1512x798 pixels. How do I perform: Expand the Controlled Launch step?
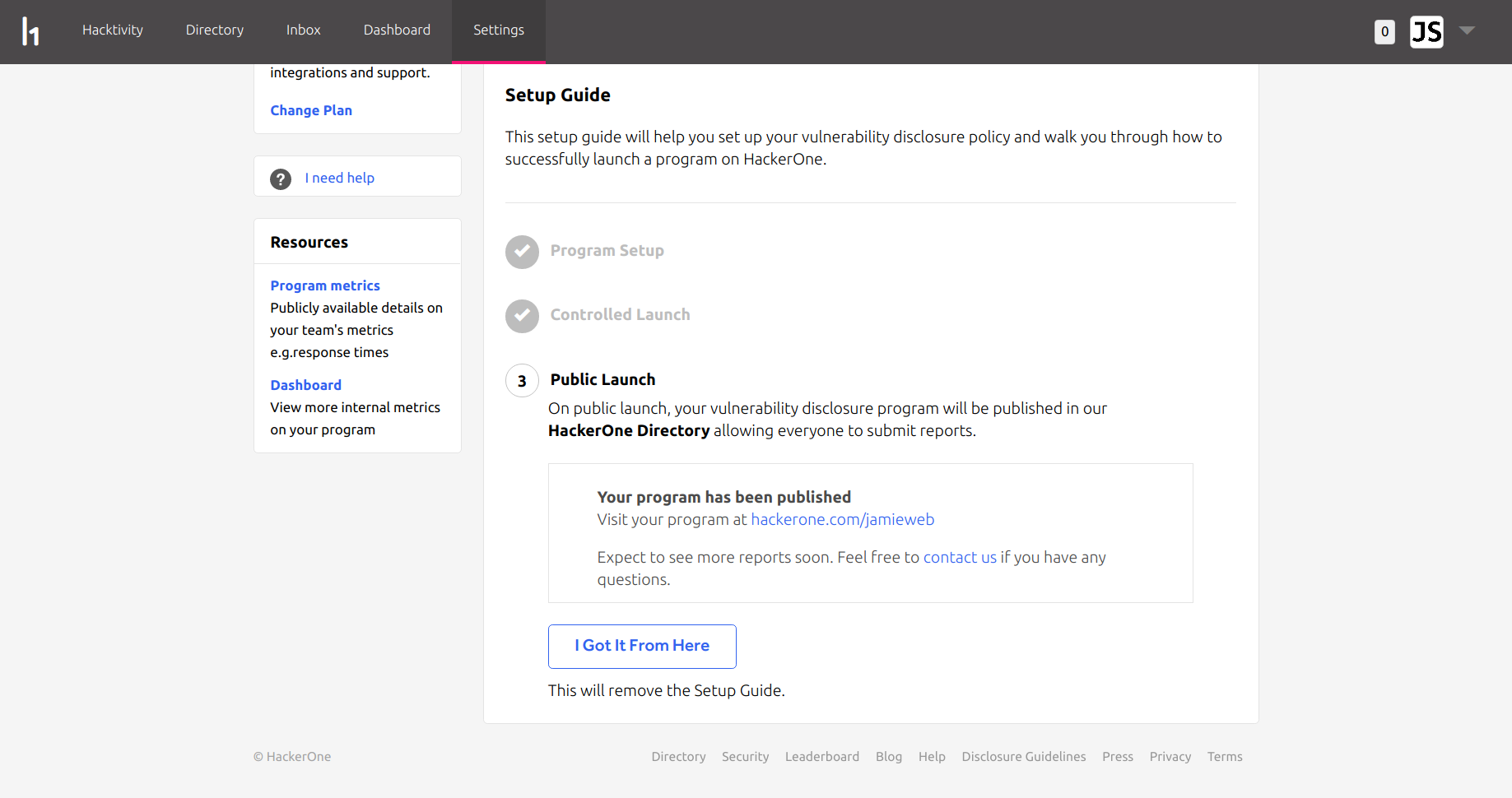620,314
